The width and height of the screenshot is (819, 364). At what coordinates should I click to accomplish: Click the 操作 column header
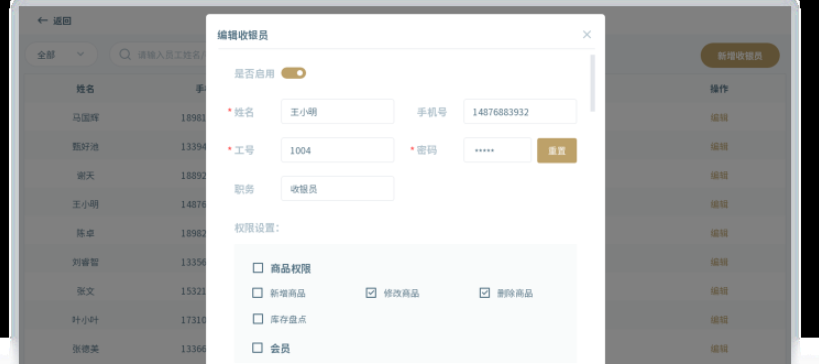[719, 89]
